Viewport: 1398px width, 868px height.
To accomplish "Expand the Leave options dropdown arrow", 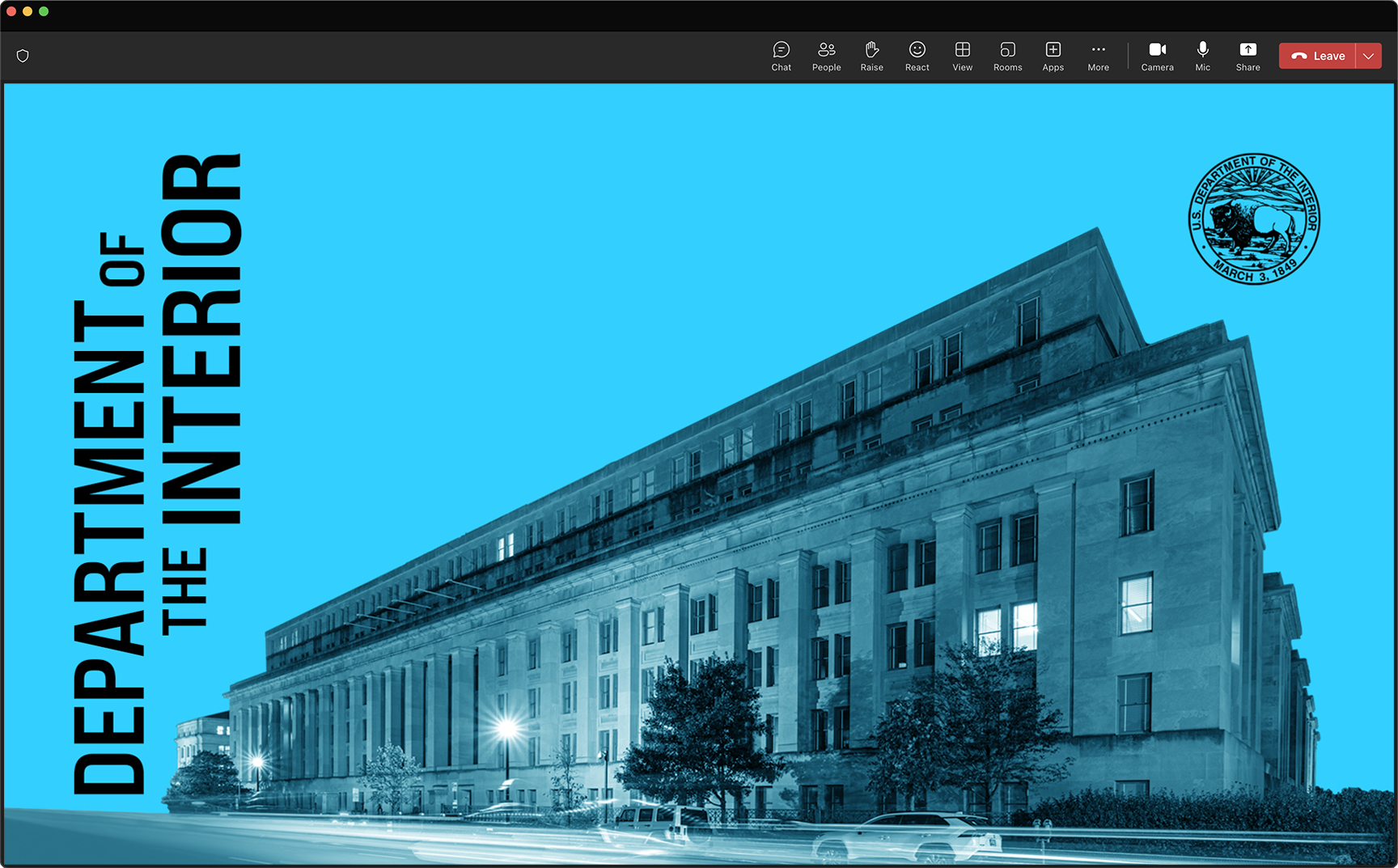I will point(1368,56).
